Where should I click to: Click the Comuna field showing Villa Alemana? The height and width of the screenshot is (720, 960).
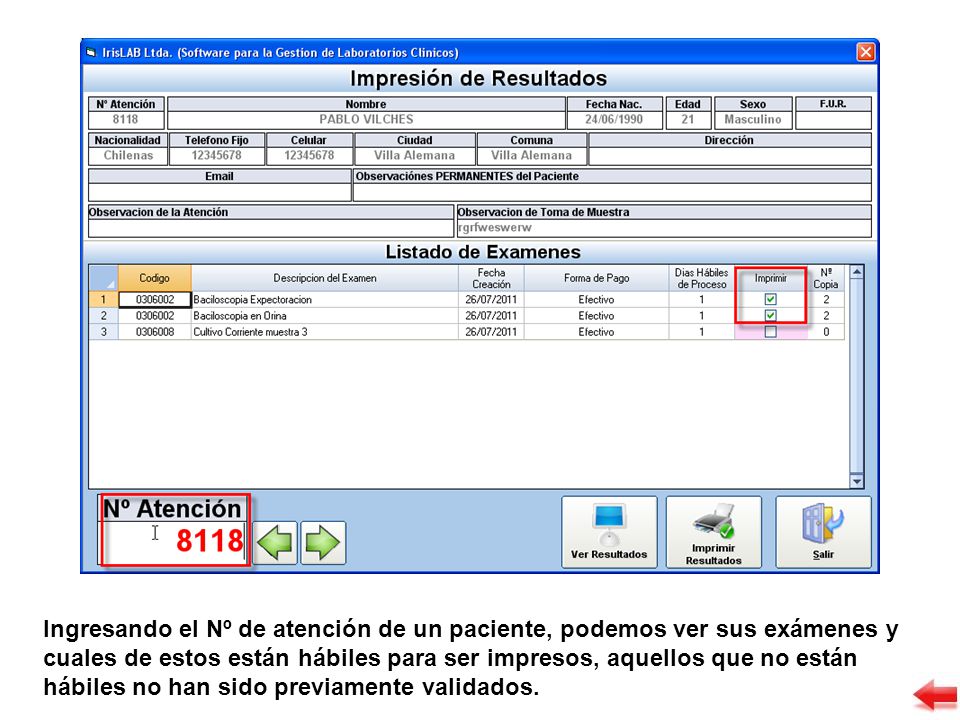point(531,156)
